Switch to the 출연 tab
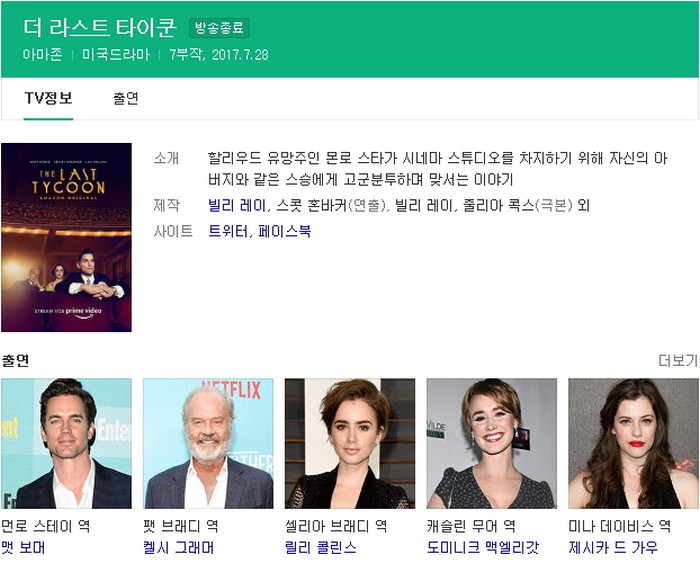 [126, 98]
